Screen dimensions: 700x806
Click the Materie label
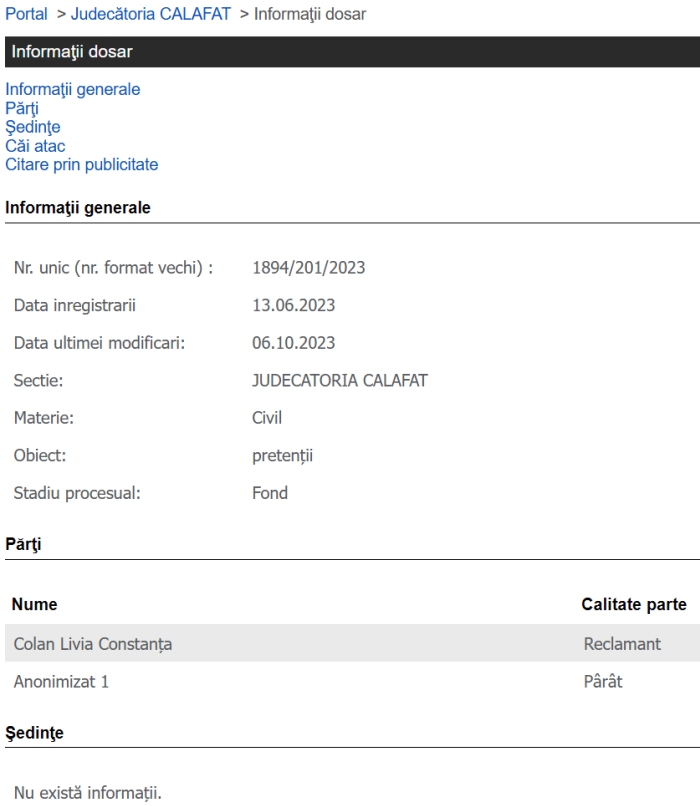[44, 418]
